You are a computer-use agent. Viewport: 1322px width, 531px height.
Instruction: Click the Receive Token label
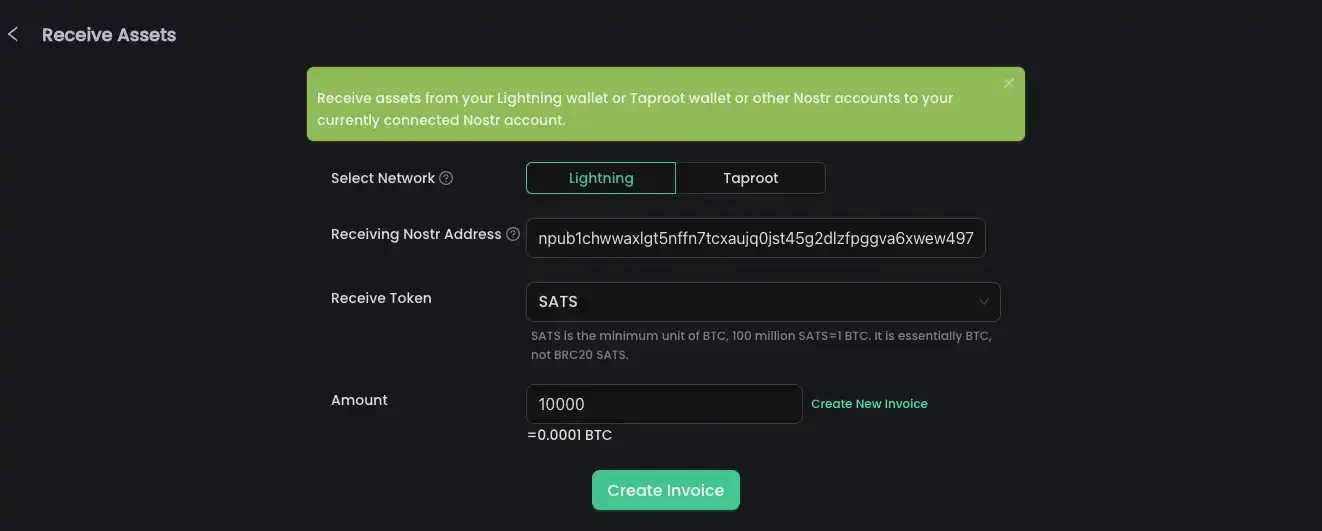(x=381, y=298)
